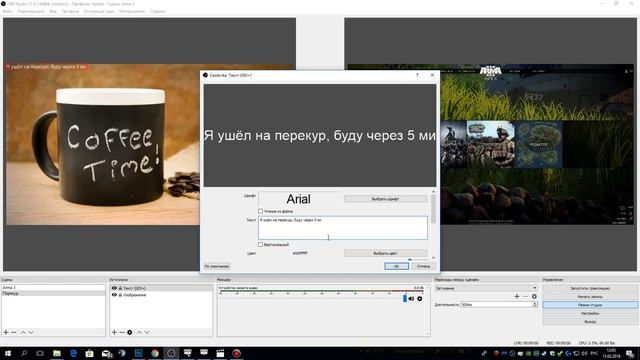Screen dimensions: 640x360
Task: Select the Изображение source row
Action: point(161,295)
